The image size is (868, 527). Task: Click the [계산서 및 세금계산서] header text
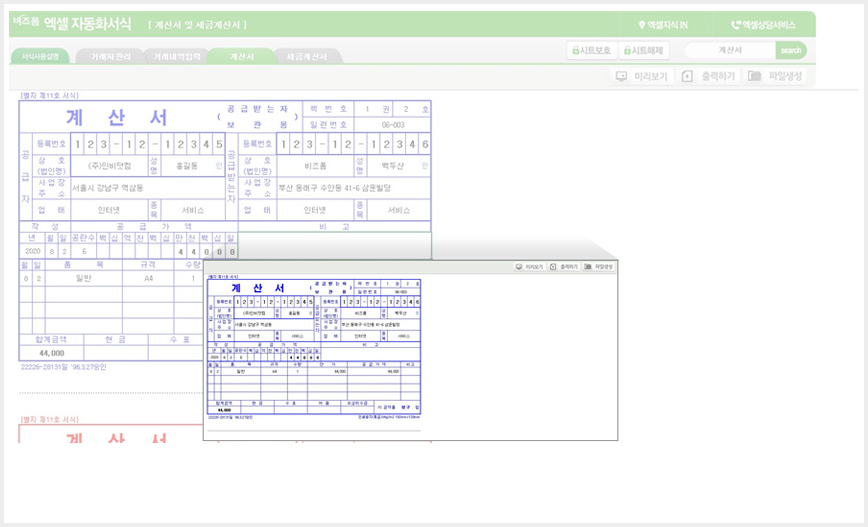[x=198, y=25]
